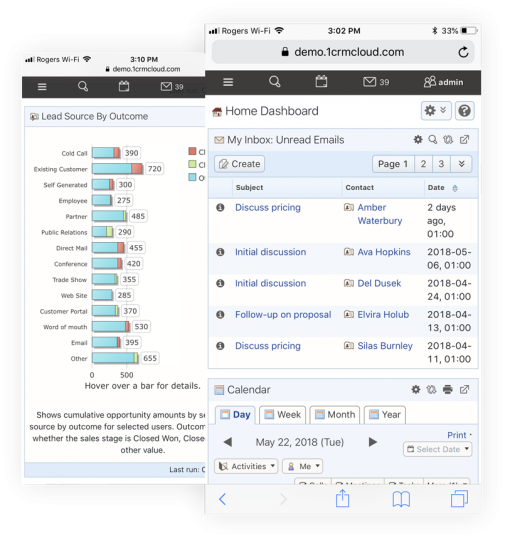
Task: Expand more inbox pages chevron
Action: point(461,164)
